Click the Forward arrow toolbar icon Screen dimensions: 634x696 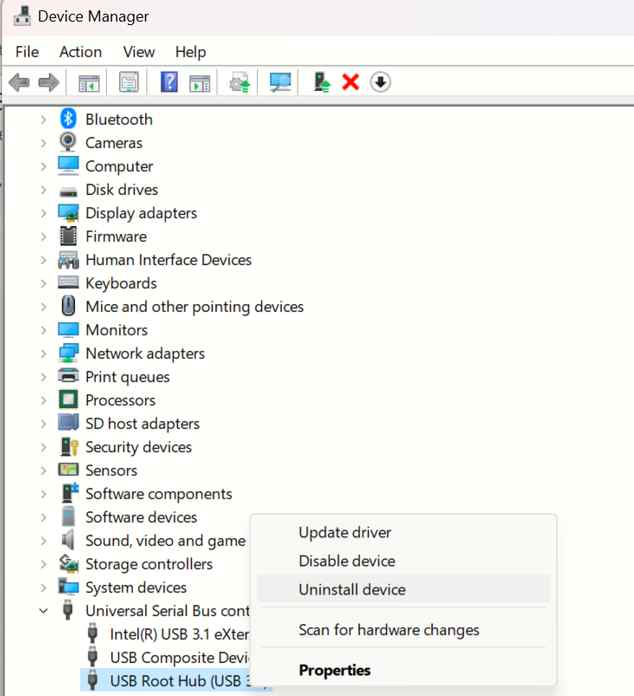[x=48, y=83]
